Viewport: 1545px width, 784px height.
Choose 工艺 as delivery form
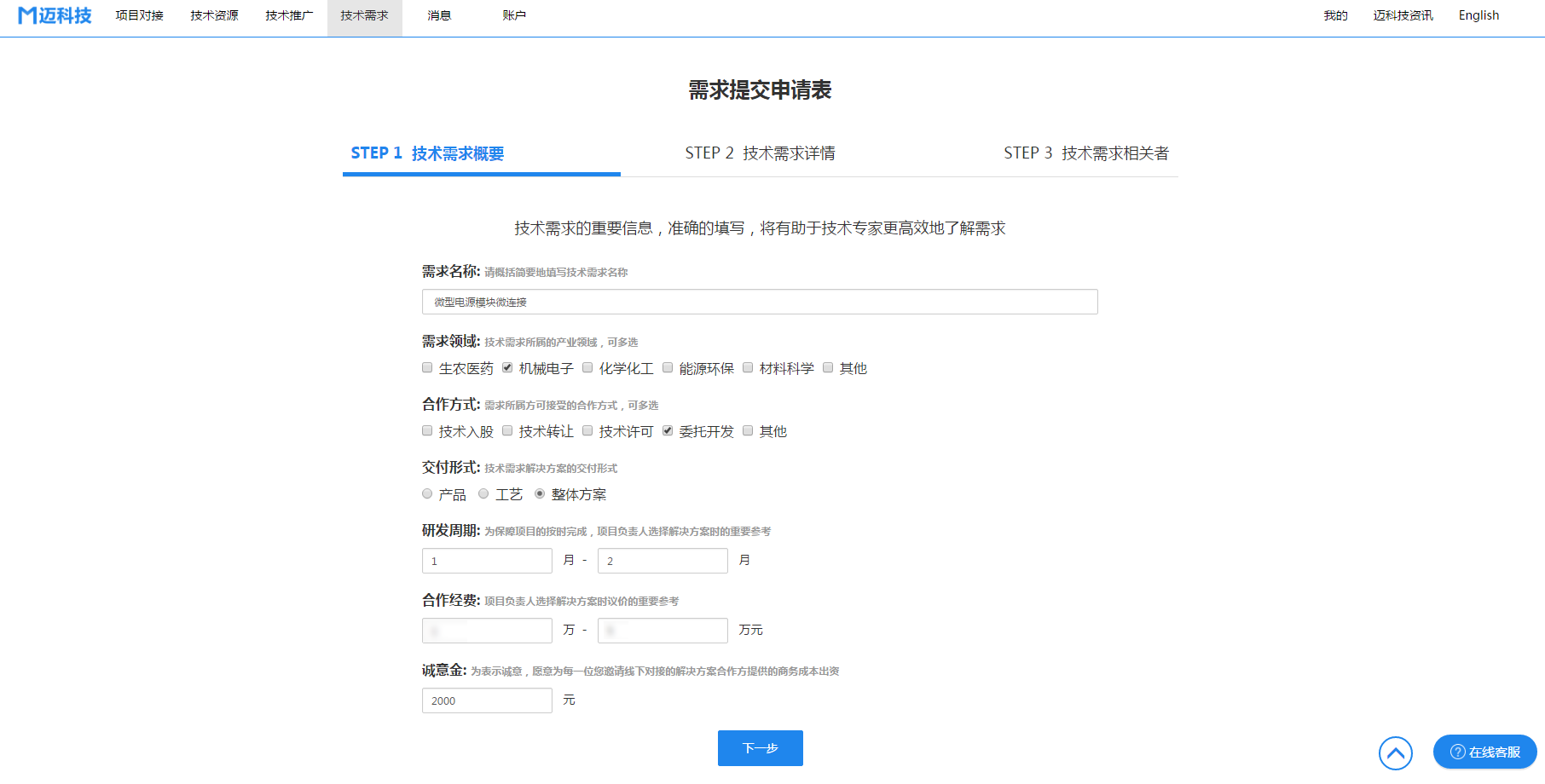483,494
